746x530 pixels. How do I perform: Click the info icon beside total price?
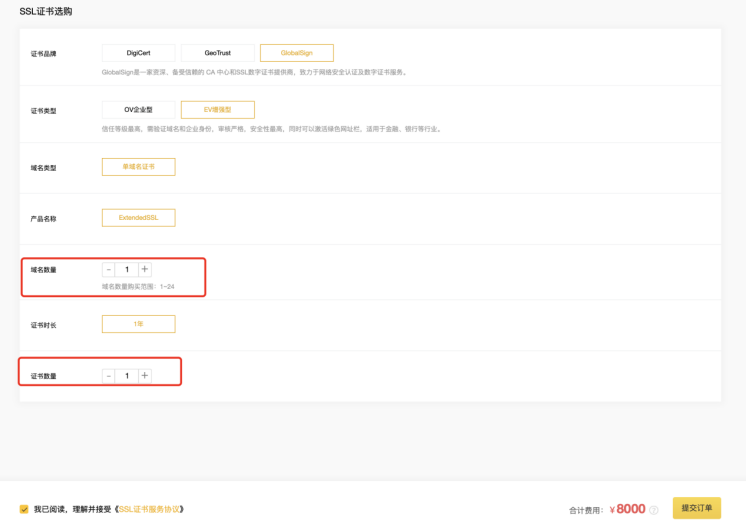tap(655, 510)
